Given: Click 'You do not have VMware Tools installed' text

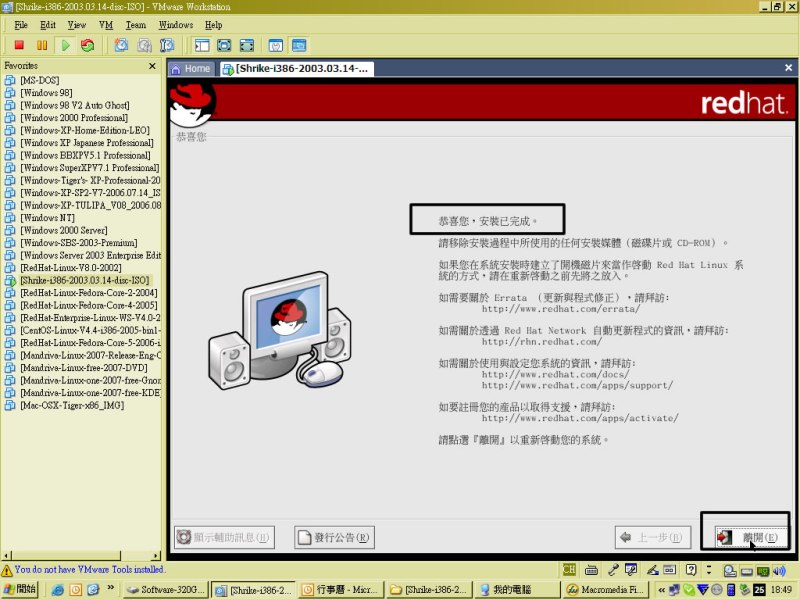Looking at the screenshot, I should pos(90,569).
